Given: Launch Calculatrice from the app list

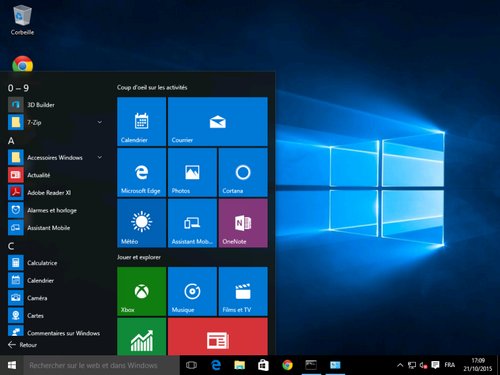Looking at the screenshot, I should click(42, 263).
